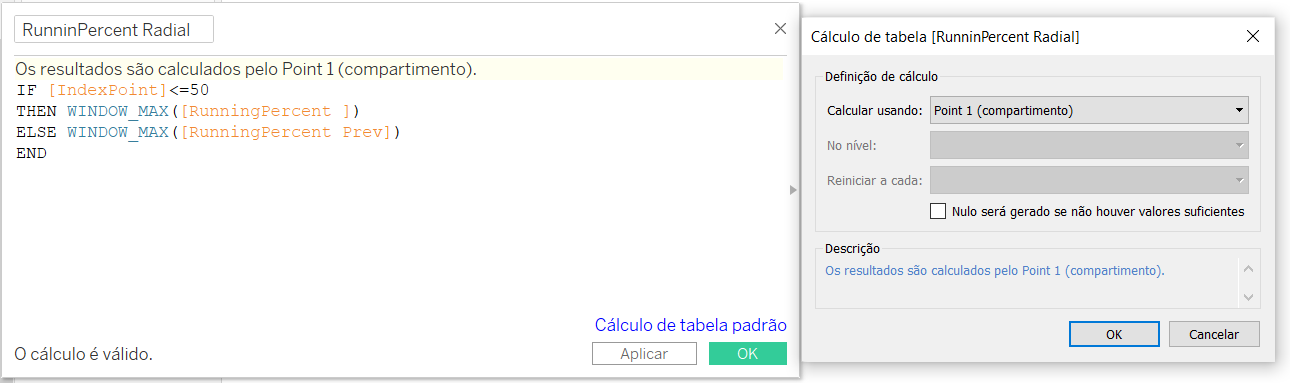Close the RunninPercent Radial calculation editor

pos(780,29)
